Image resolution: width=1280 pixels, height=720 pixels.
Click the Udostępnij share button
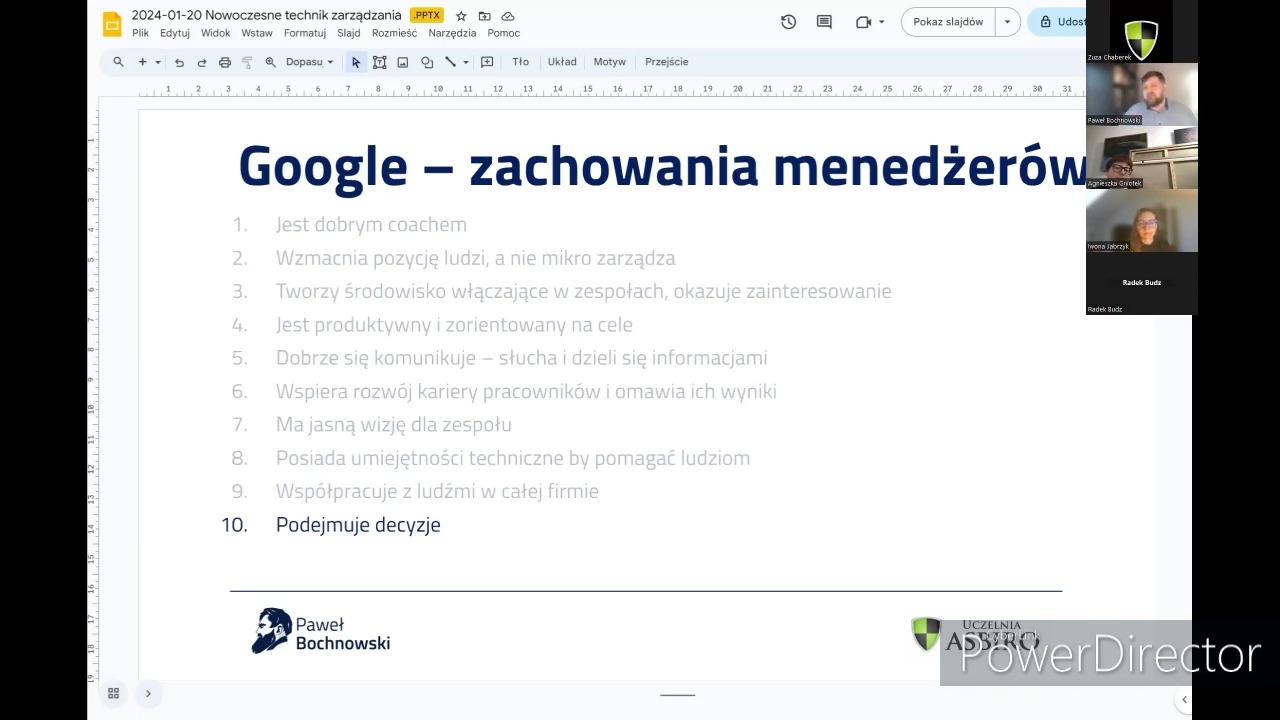tap(1057, 22)
